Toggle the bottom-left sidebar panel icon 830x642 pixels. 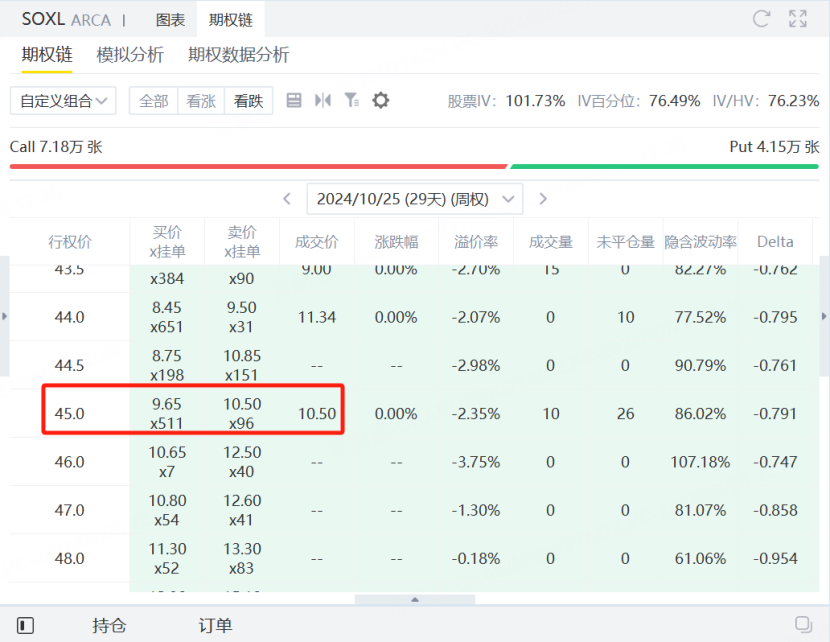pyautogui.click(x=25, y=625)
